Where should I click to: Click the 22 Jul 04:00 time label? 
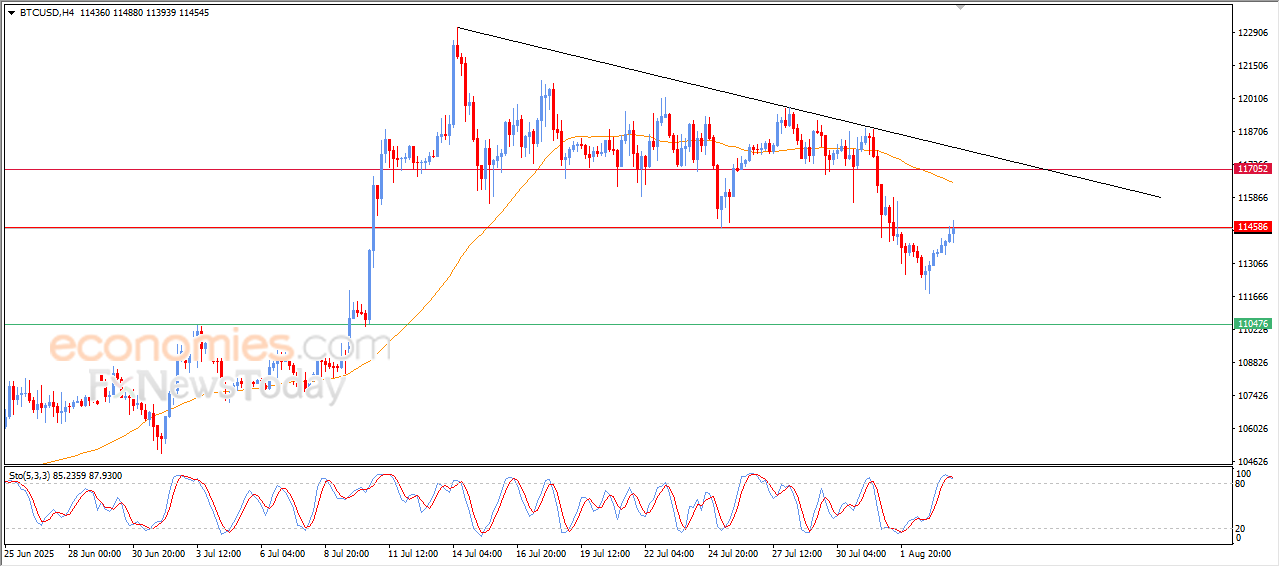(x=671, y=553)
